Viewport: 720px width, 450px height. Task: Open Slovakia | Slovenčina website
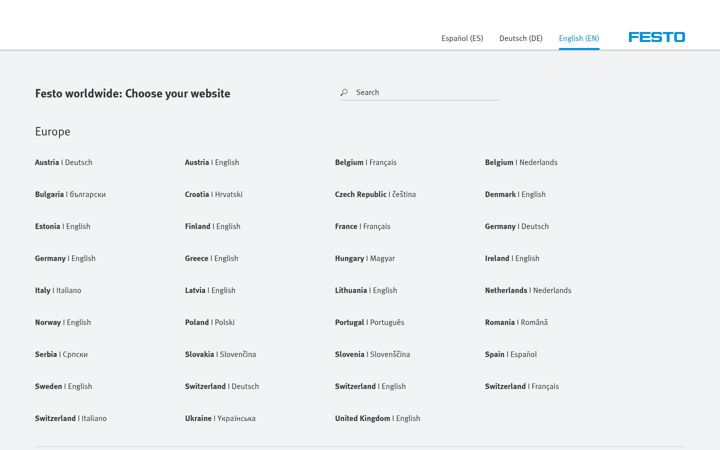click(x=220, y=354)
